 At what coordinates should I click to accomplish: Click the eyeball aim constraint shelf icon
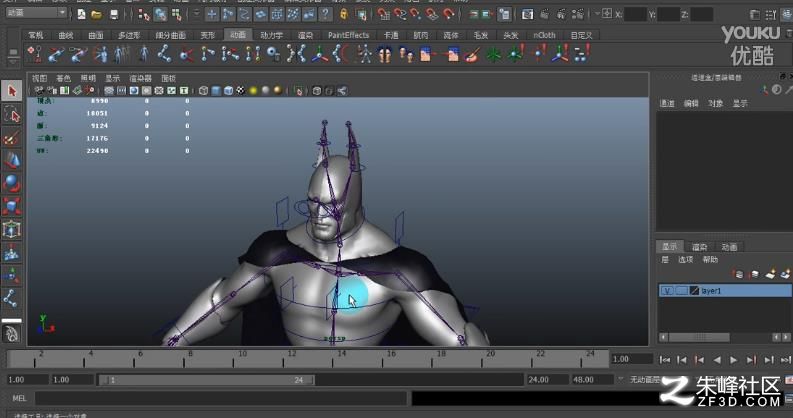pyautogui.click(x=274, y=54)
